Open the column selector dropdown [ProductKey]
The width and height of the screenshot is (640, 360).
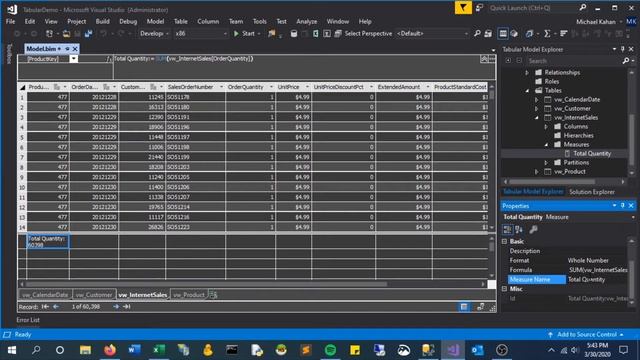(73, 59)
